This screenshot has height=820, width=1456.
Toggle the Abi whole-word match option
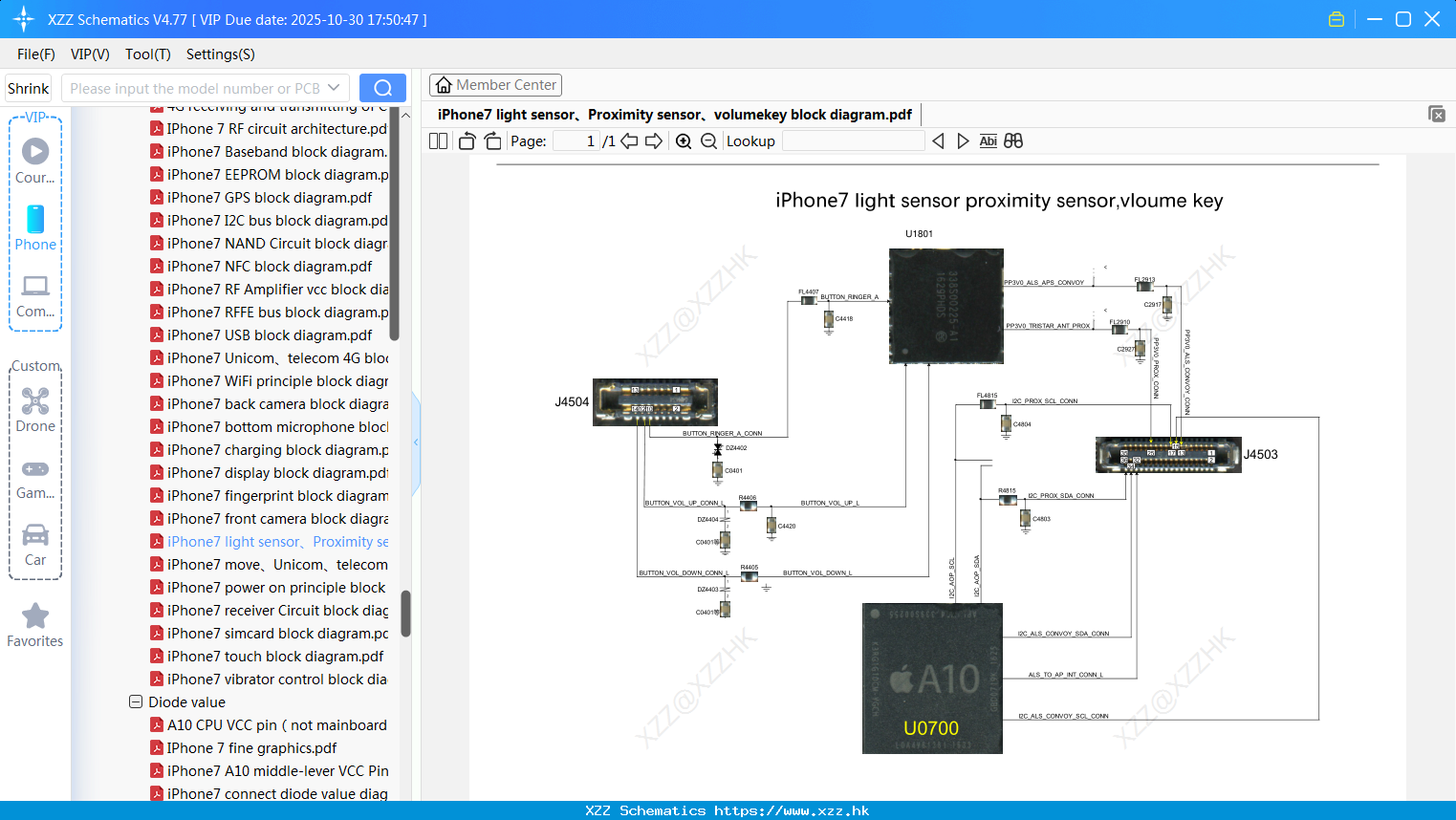pyautogui.click(x=989, y=141)
